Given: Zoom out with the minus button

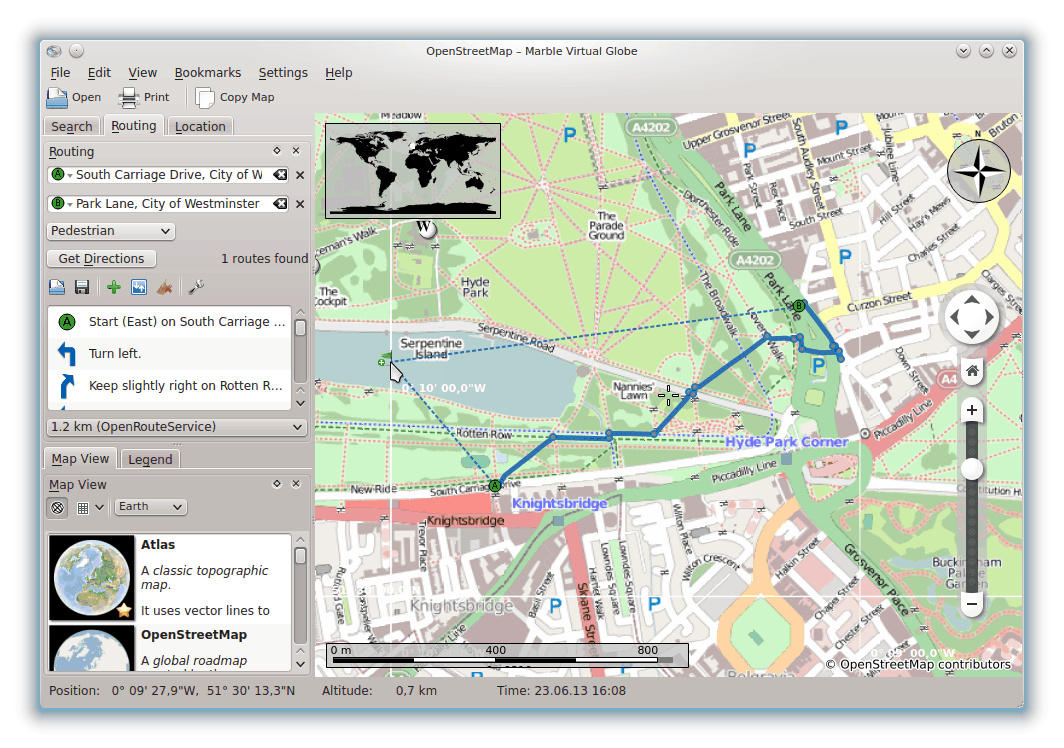Looking at the screenshot, I should [x=972, y=604].
